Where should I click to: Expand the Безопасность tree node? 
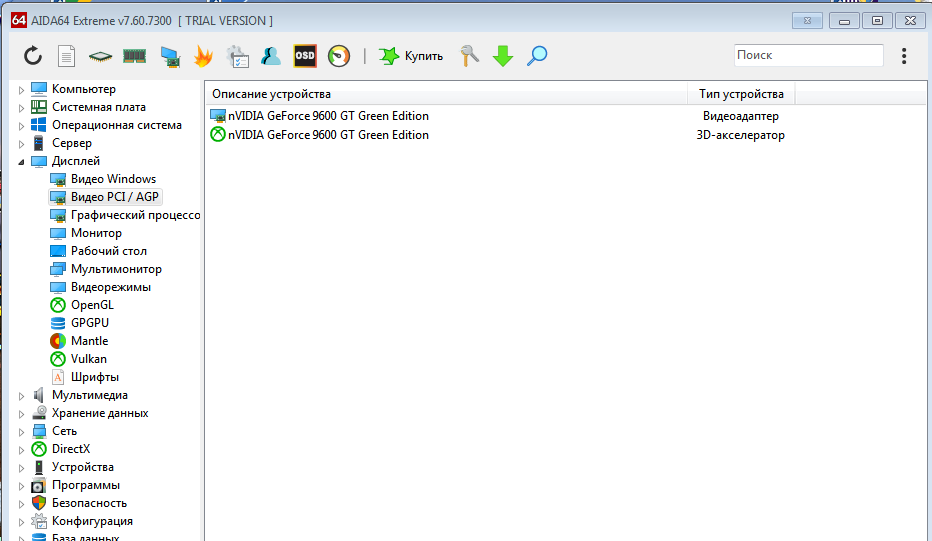21,504
